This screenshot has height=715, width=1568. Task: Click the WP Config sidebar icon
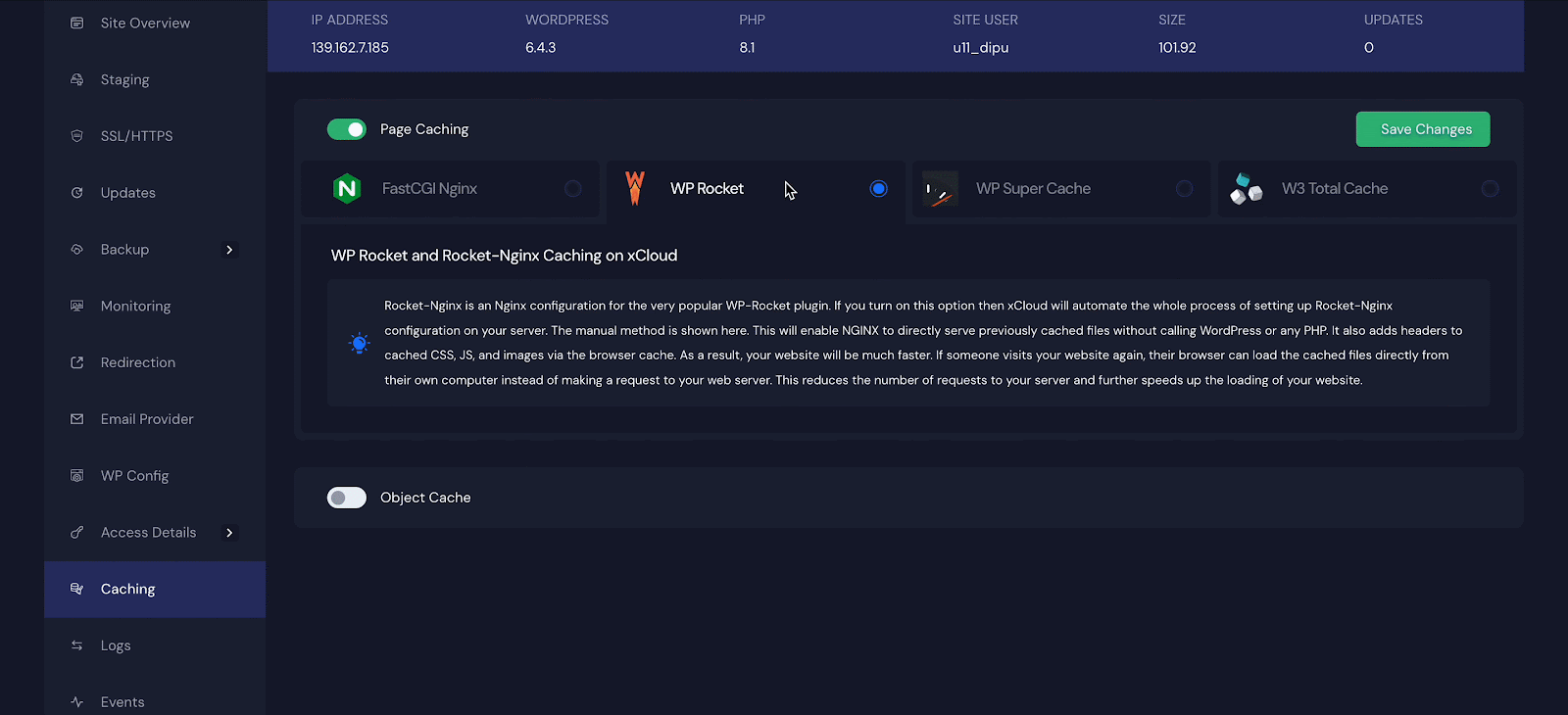coord(77,476)
